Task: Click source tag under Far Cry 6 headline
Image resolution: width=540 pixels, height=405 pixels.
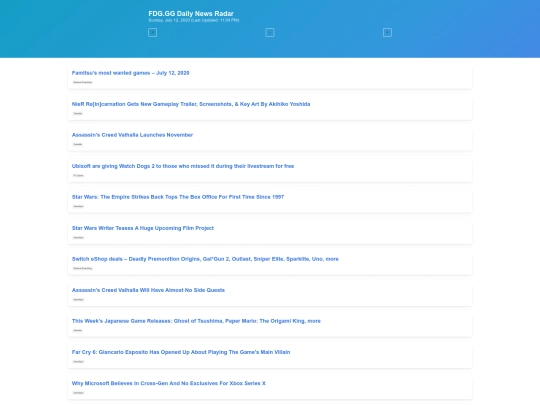Action: [78, 362]
